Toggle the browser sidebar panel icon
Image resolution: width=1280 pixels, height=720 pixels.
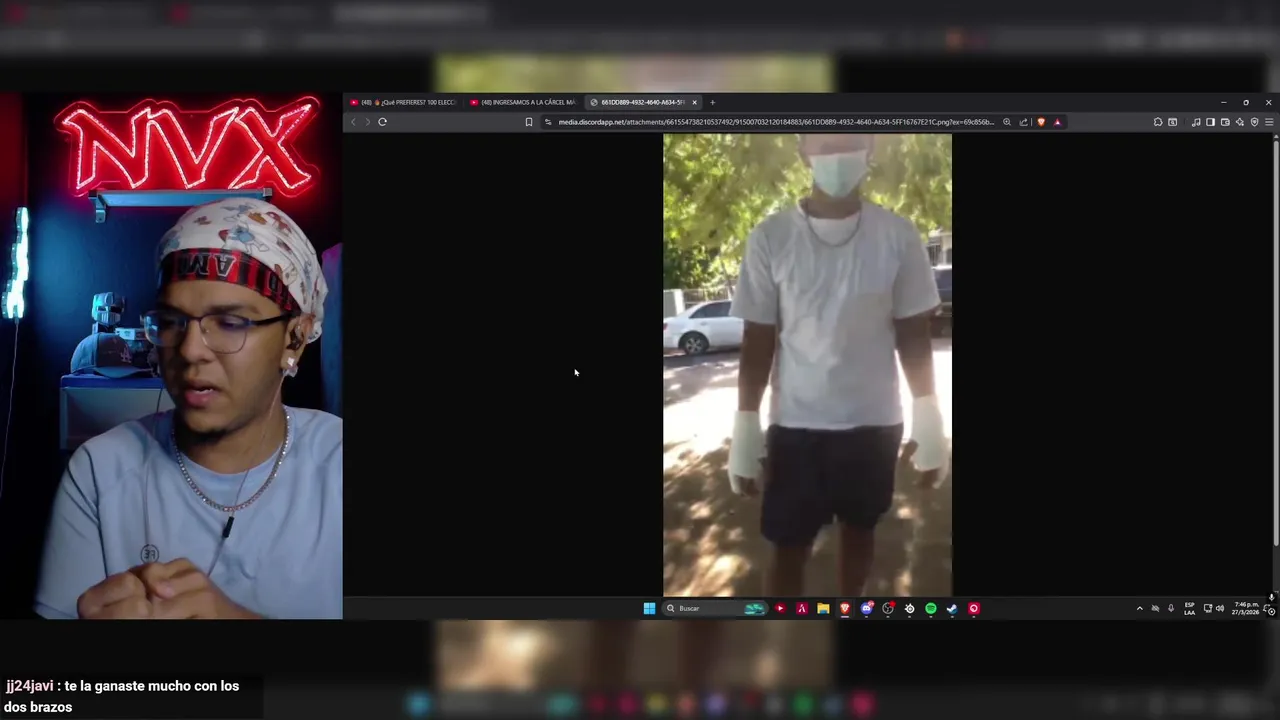[x=1210, y=122]
